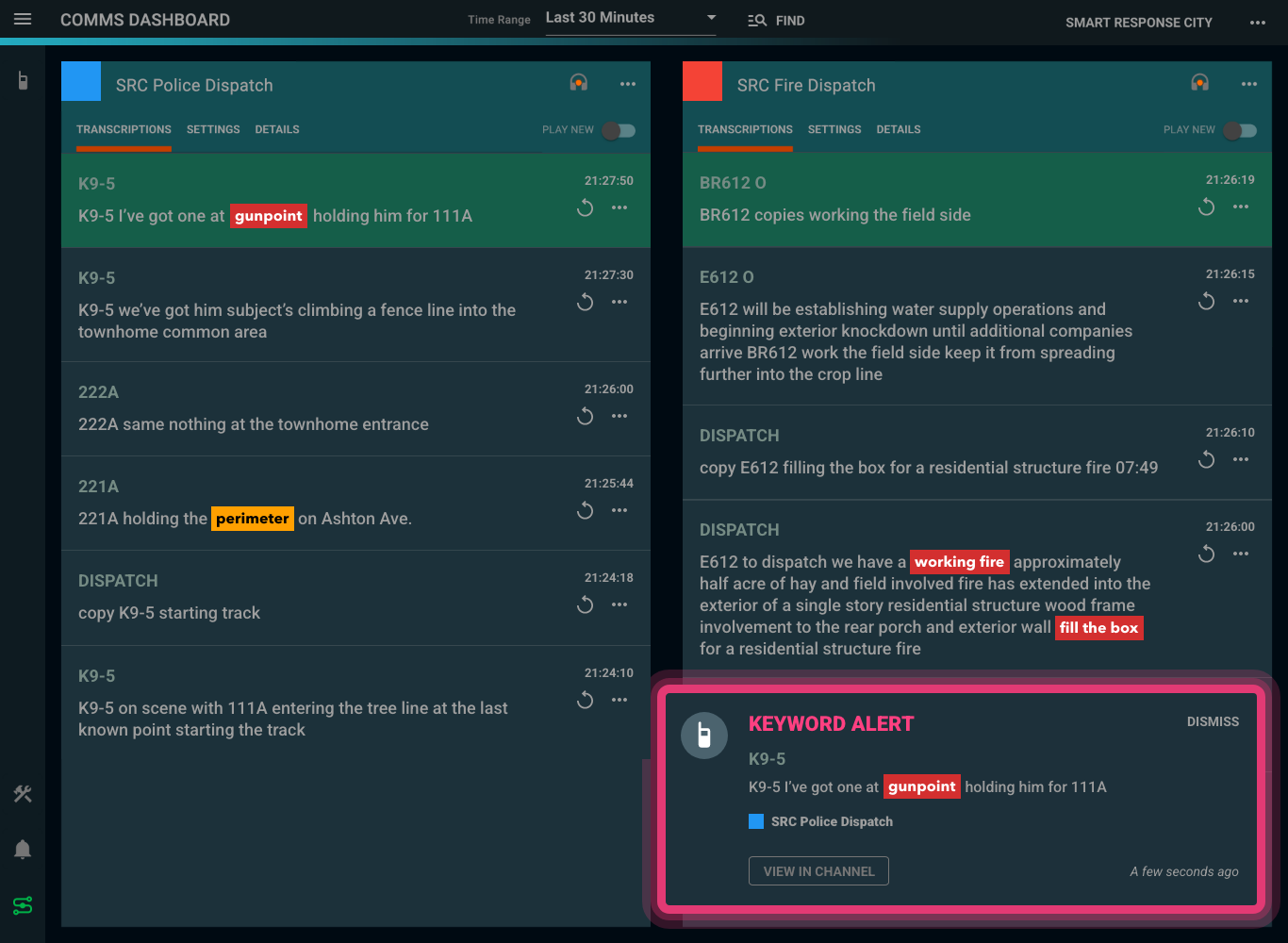The width and height of the screenshot is (1288, 943).
Task: Open ellipsis for 21:26:00 fire DISPATCH message
Action: click(1241, 554)
